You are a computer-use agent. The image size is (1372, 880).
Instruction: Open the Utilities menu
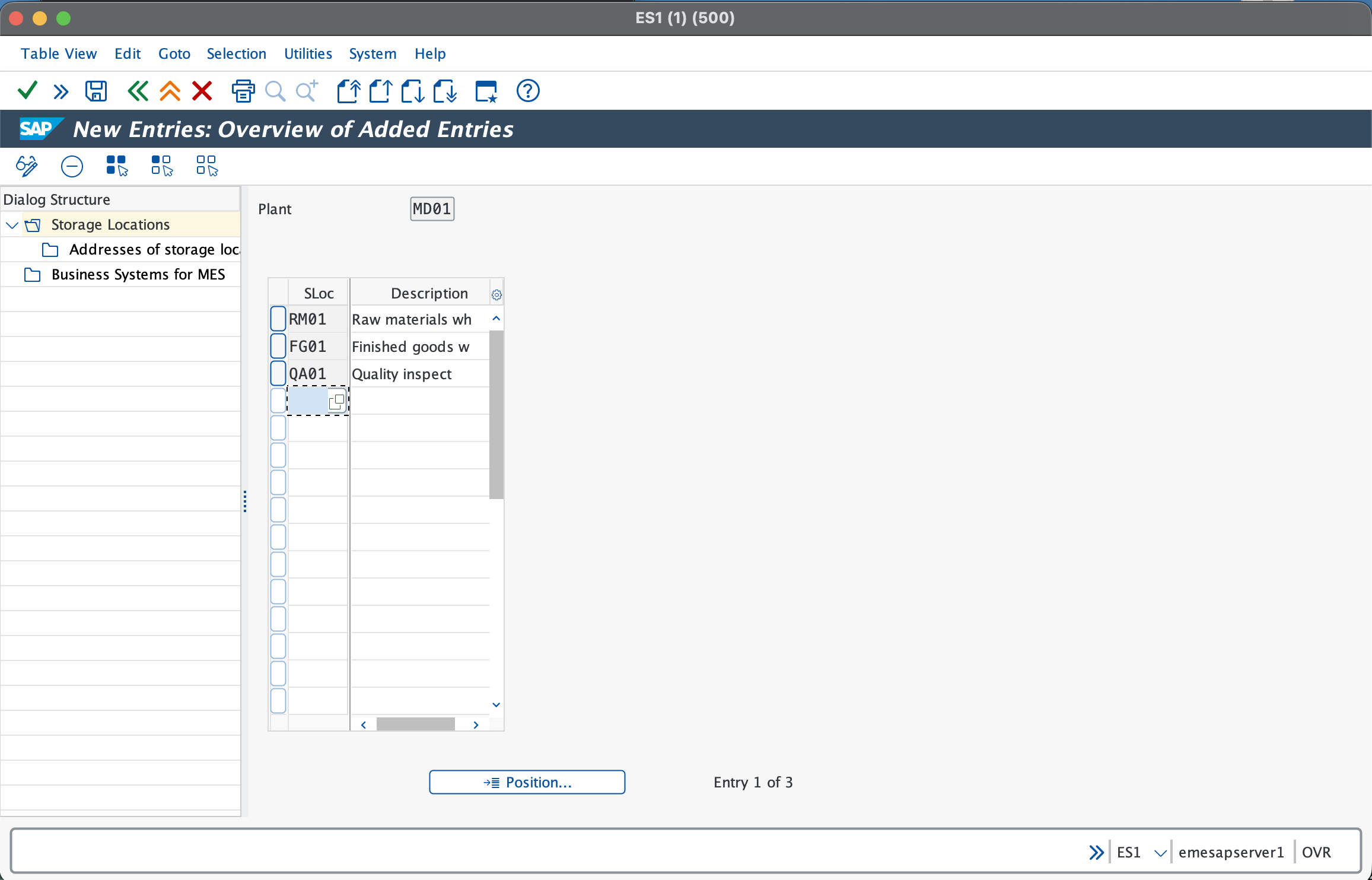pyautogui.click(x=308, y=53)
